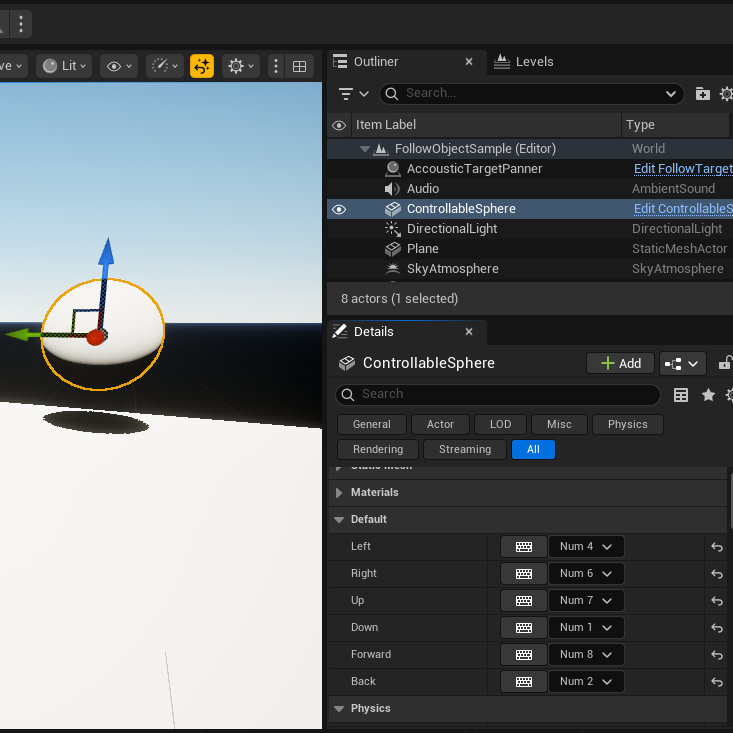Collapse the Default section
The image size is (733, 733).
[x=339, y=520]
